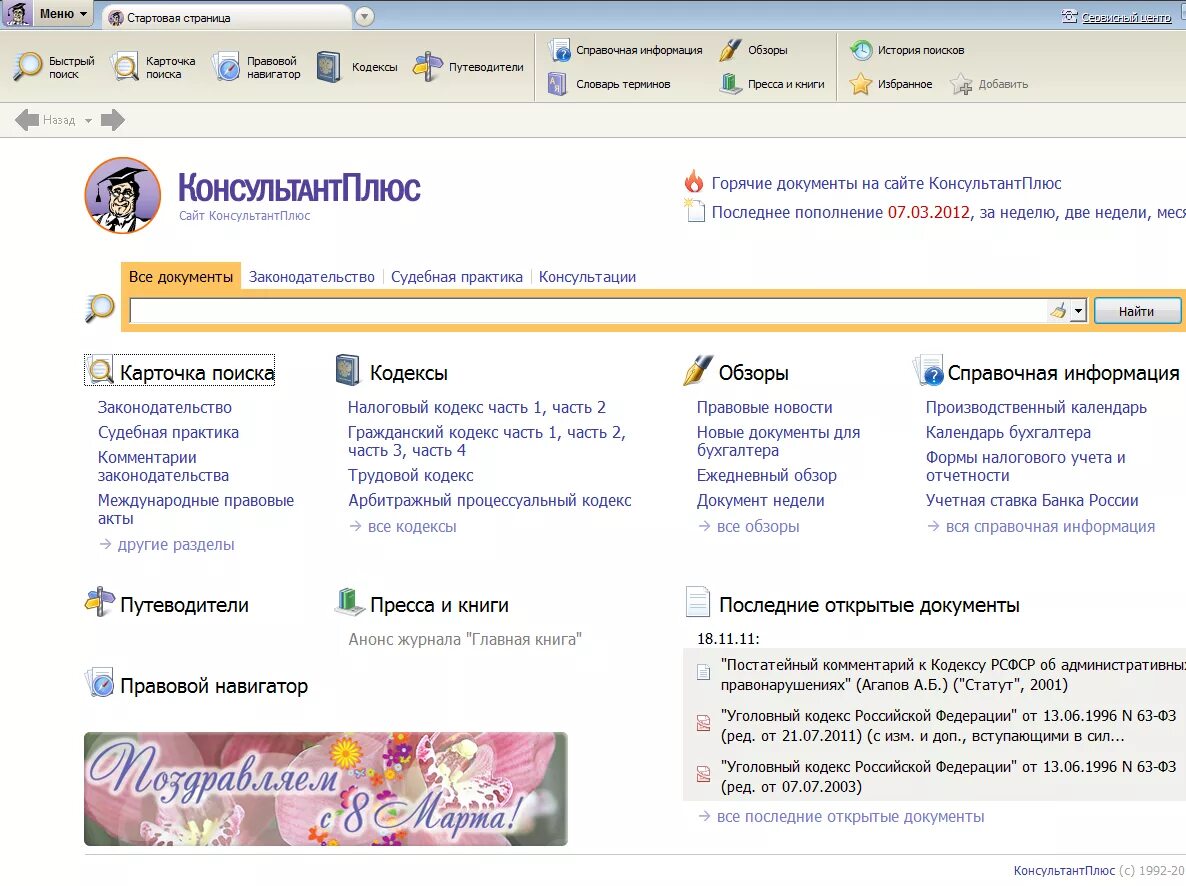
Task: Open Международные правовые акты link
Action: pyautogui.click(x=195, y=509)
